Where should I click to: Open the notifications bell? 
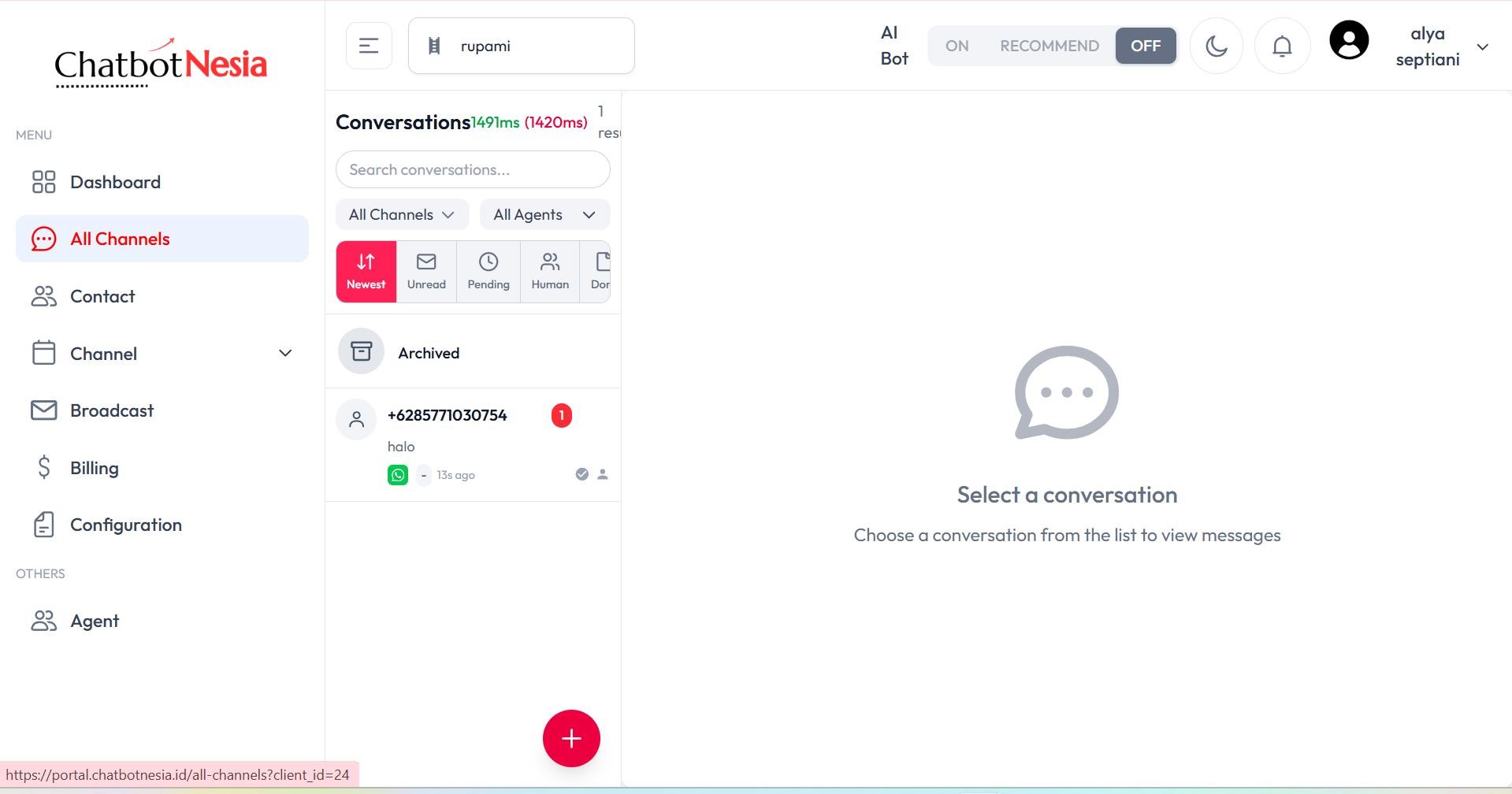pos(1282,46)
